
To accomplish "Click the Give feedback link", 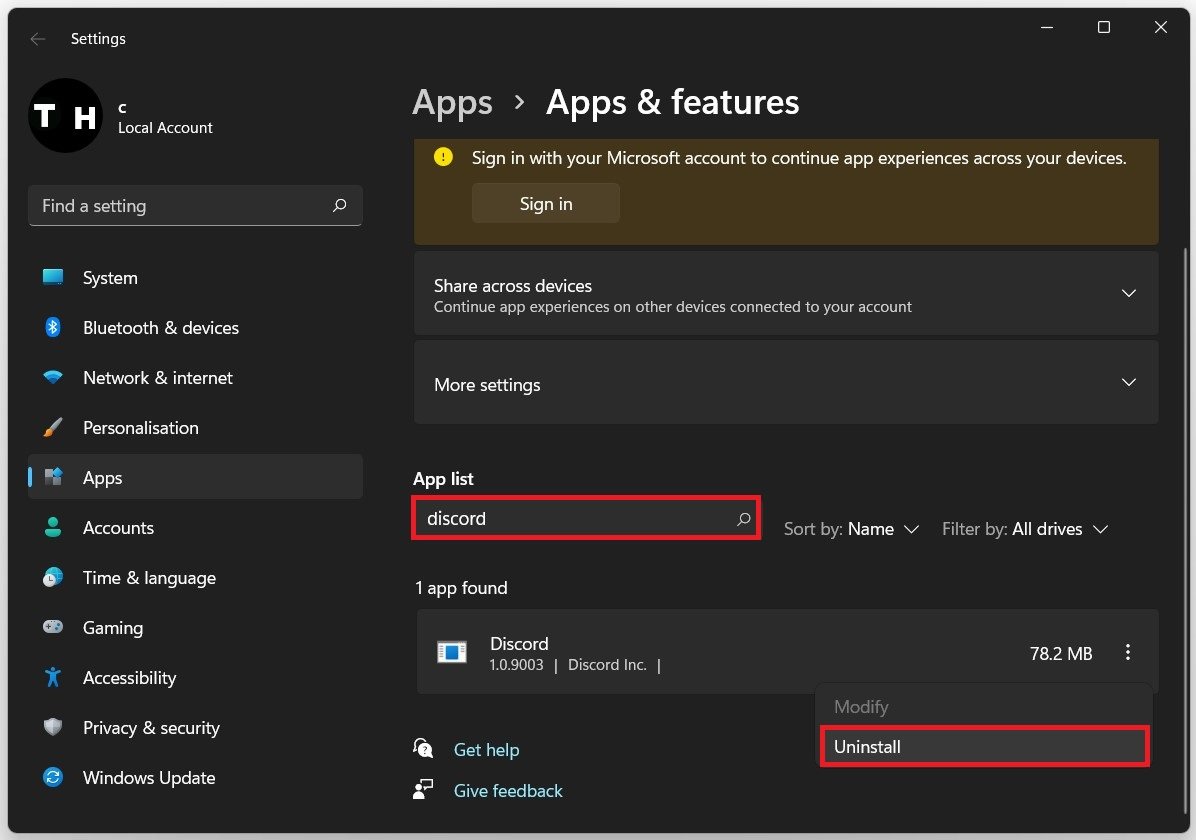I will 508,791.
